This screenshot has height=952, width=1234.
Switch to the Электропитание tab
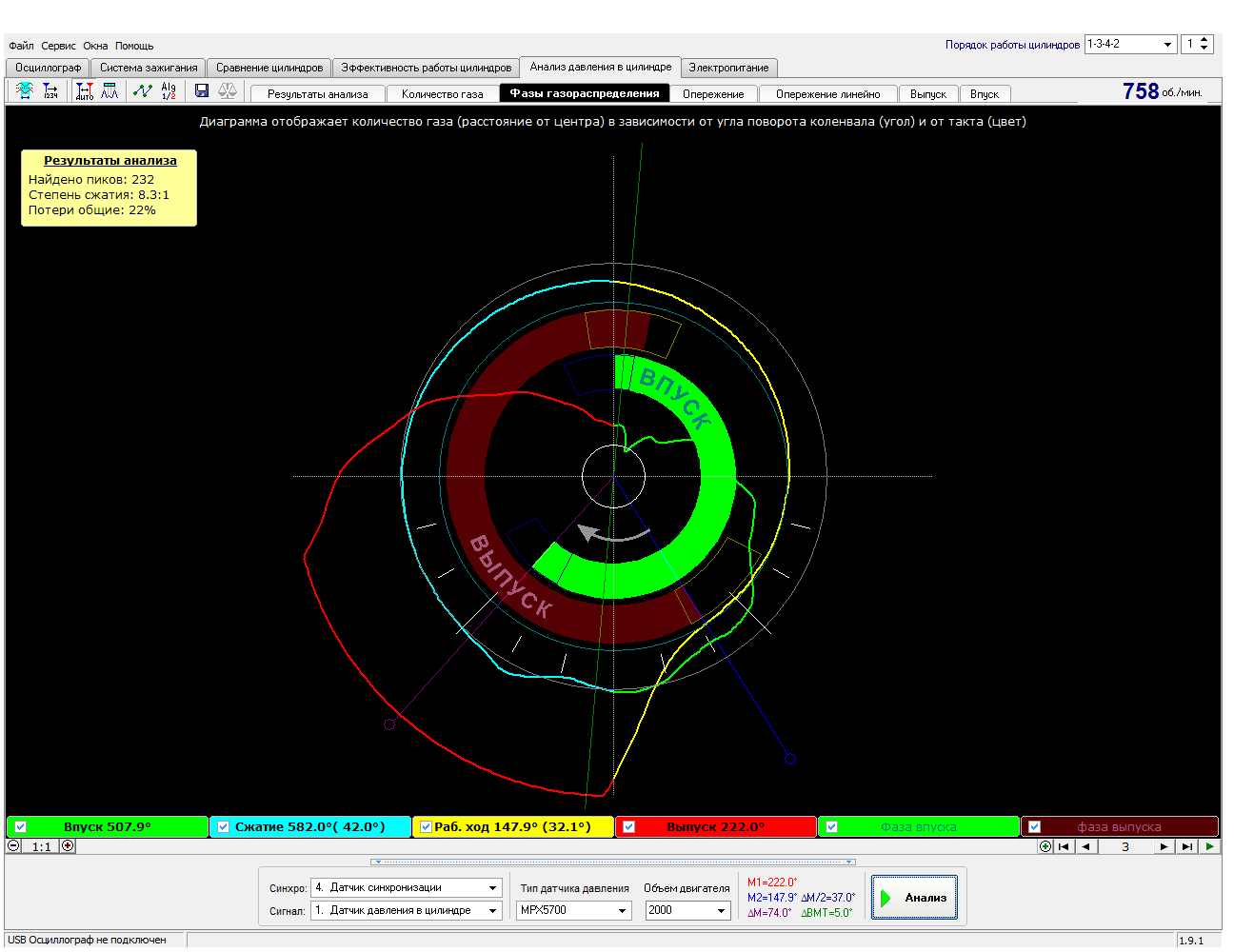[x=729, y=68]
